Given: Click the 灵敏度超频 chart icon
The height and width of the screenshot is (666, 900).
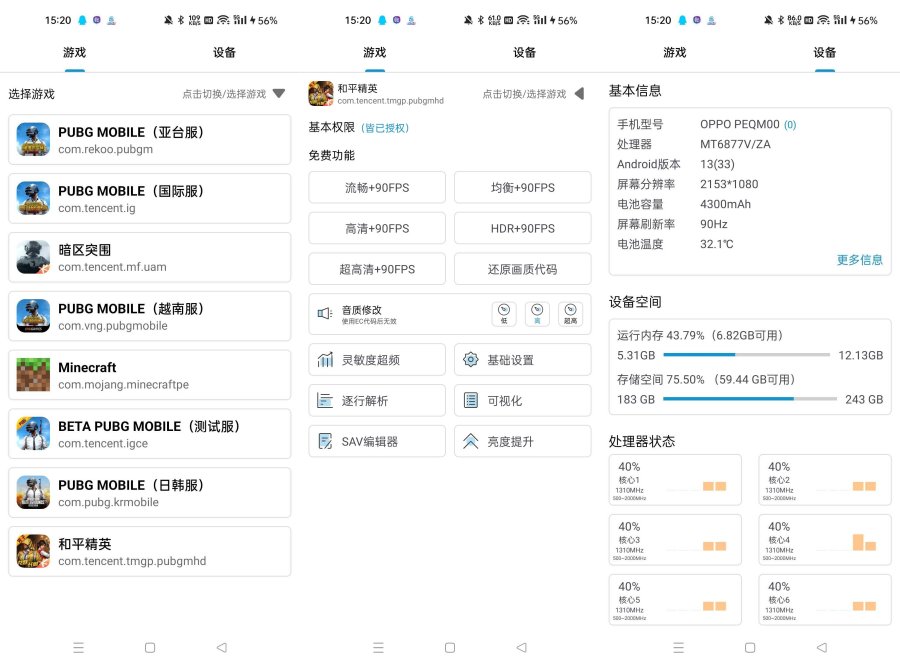Looking at the screenshot, I should pos(325,360).
